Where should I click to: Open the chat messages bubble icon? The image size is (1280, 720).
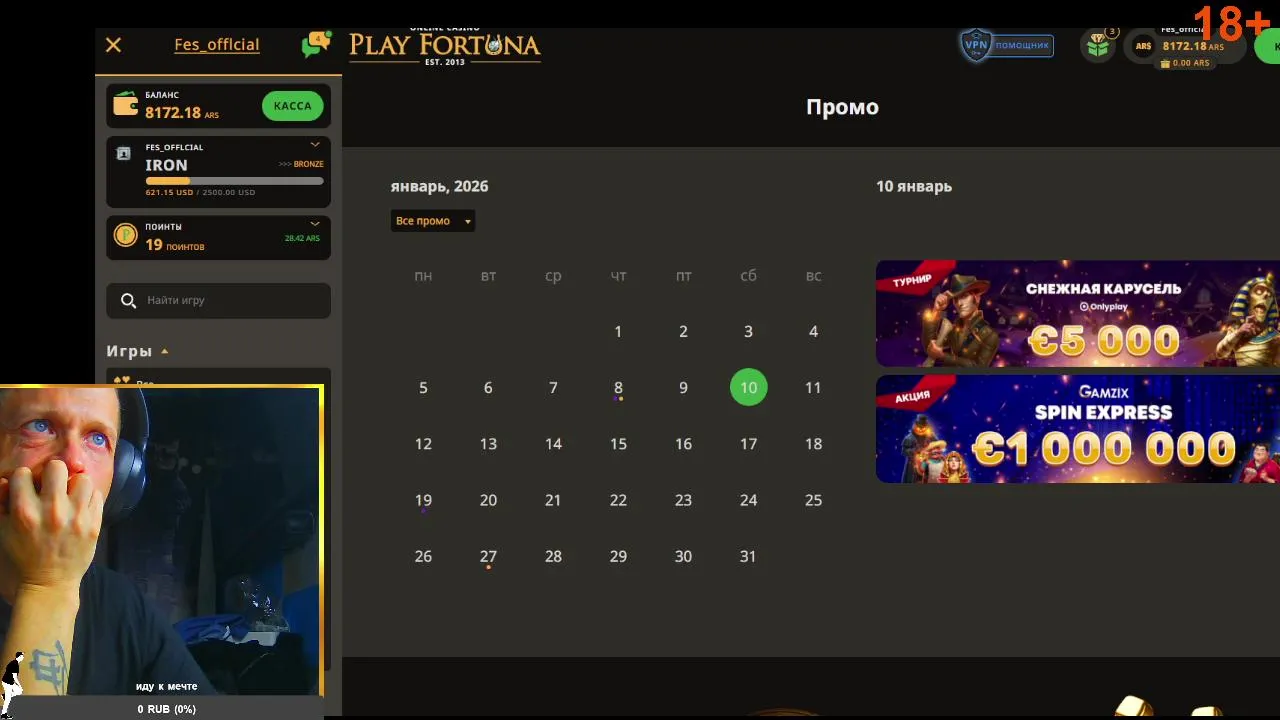(x=315, y=45)
